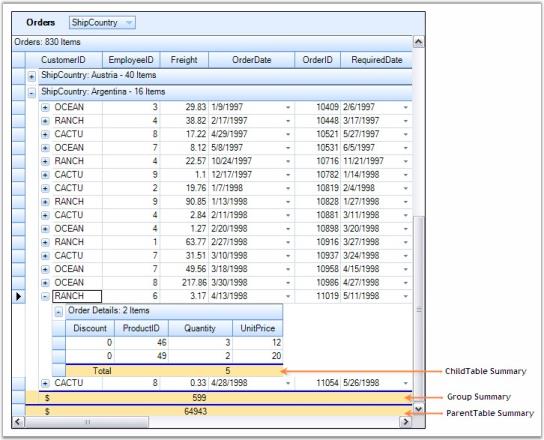Click the vertical scrollbar down arrow
The width and height of the screenshot is (544, 440).
[x=418, y=409]
